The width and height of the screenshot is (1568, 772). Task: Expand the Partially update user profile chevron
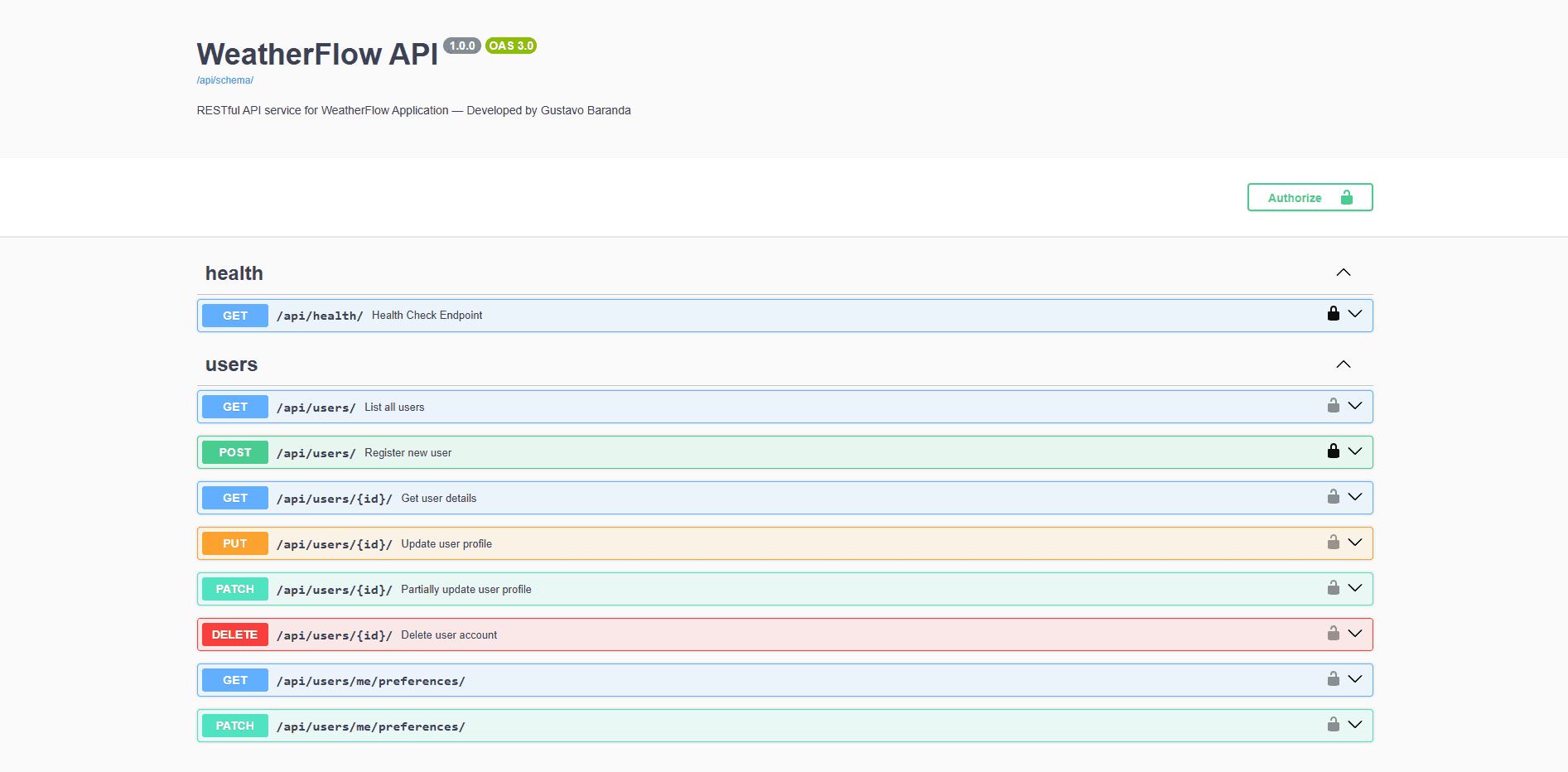coord(1355,588)
